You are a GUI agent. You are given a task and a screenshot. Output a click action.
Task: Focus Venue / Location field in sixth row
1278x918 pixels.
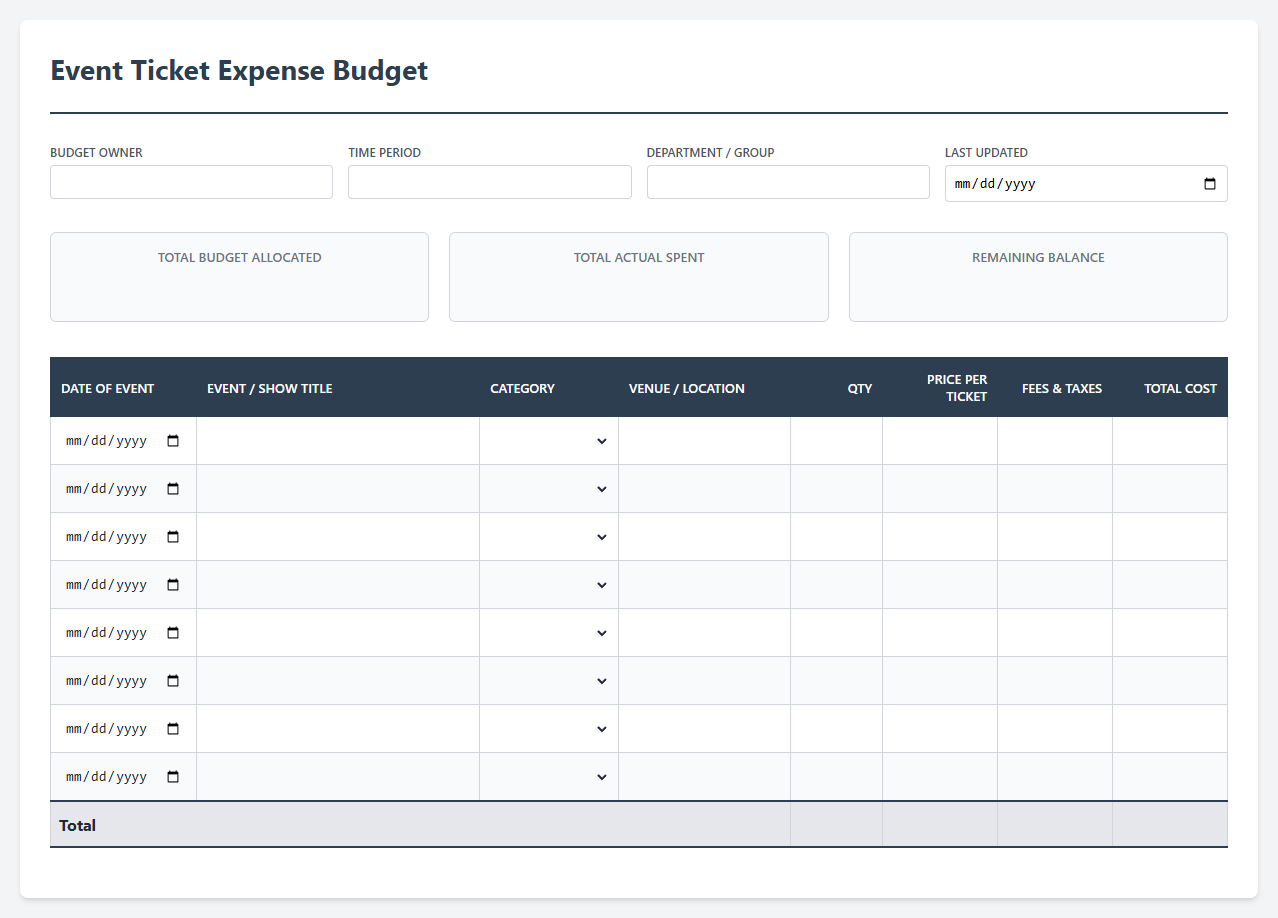tap(704, 681)
